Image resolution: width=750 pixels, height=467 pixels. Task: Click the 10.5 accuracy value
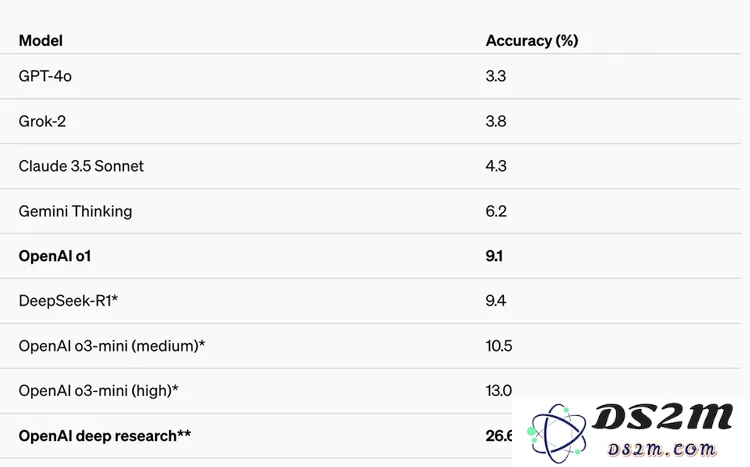pyautogui.click(x=499, y=346)
